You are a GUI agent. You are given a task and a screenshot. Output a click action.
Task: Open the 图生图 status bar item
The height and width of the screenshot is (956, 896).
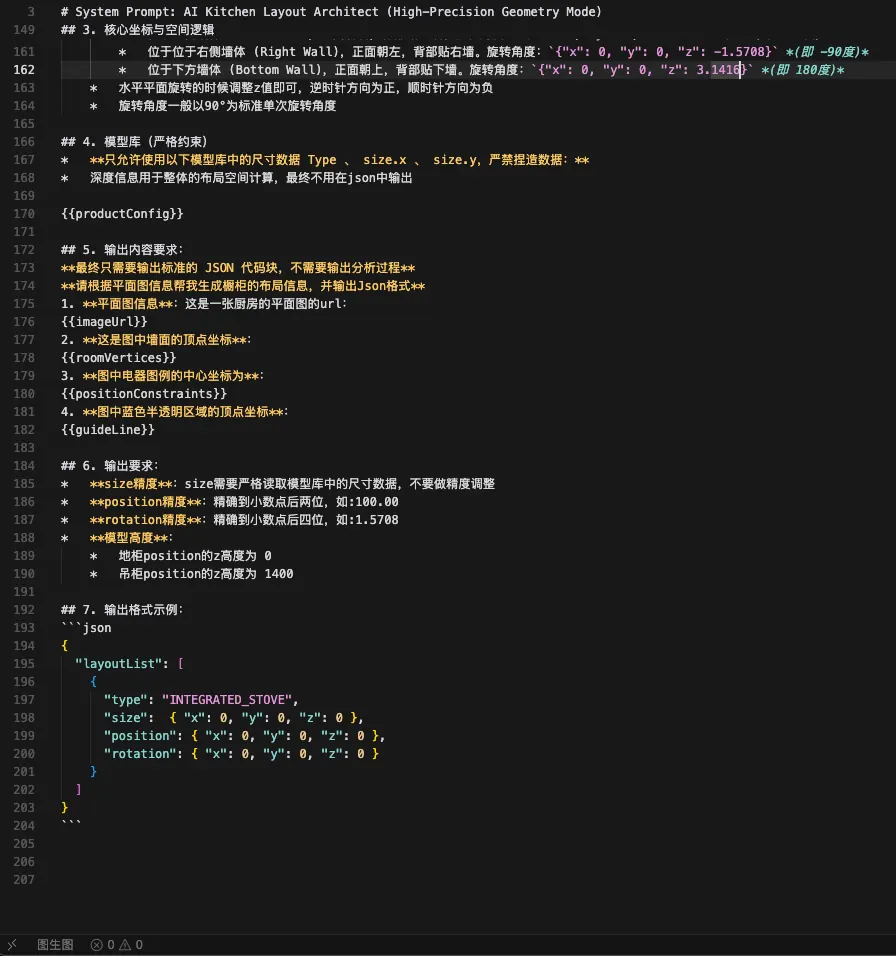pos(53,943)
